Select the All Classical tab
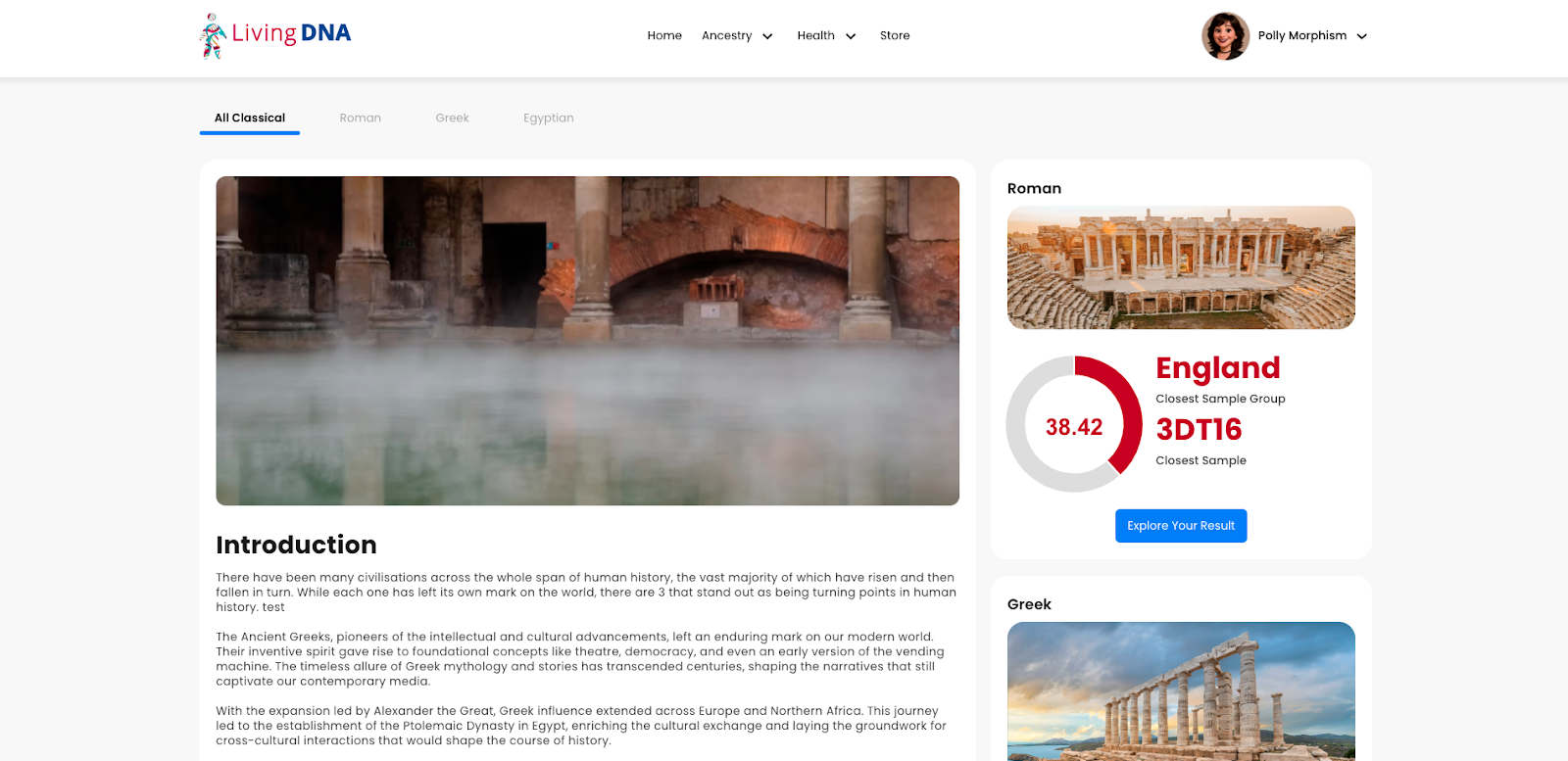The width and height of the screenshot is (1568, 761). (x=250, y=119)
